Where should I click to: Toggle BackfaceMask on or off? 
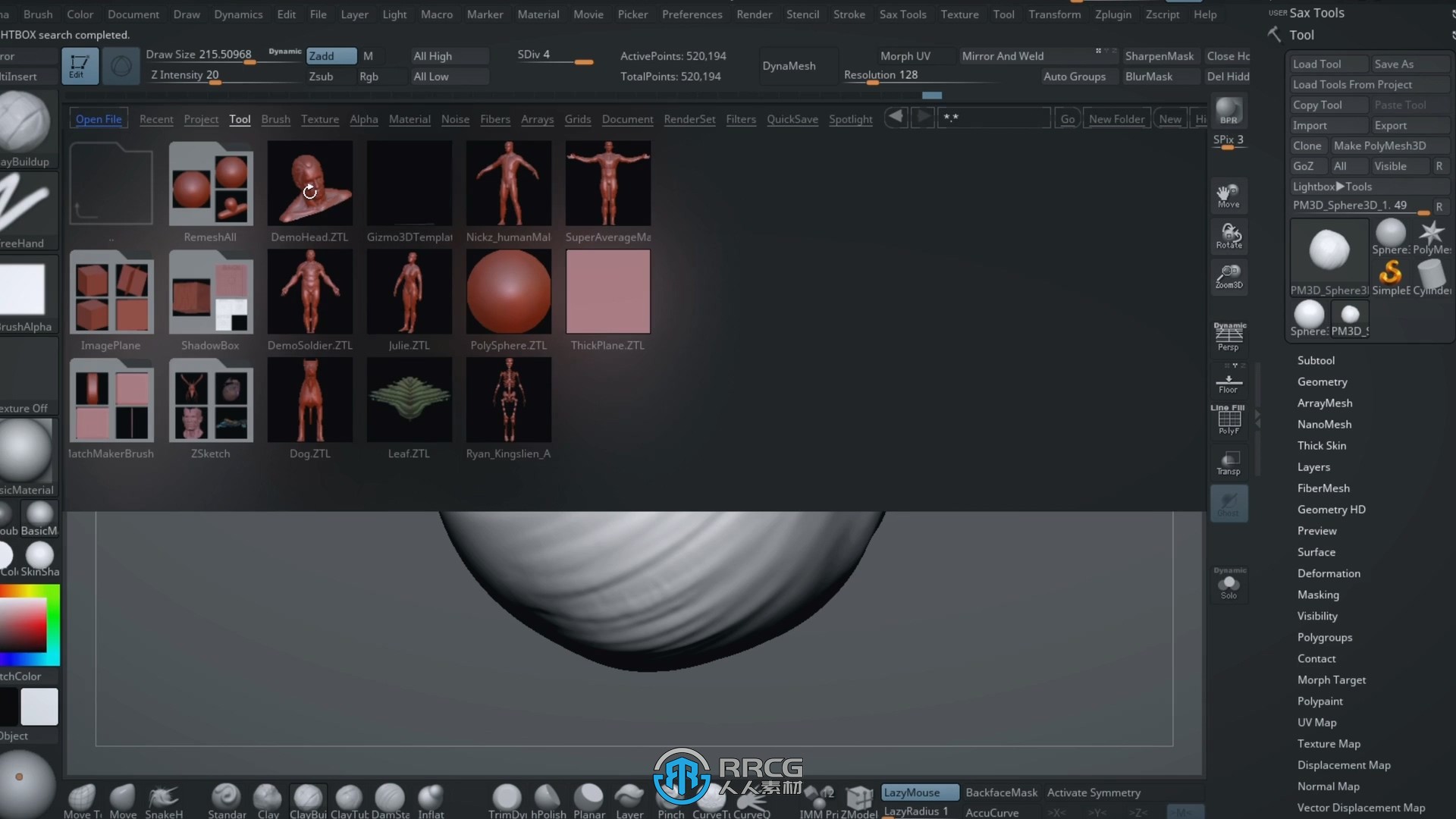1001,792
